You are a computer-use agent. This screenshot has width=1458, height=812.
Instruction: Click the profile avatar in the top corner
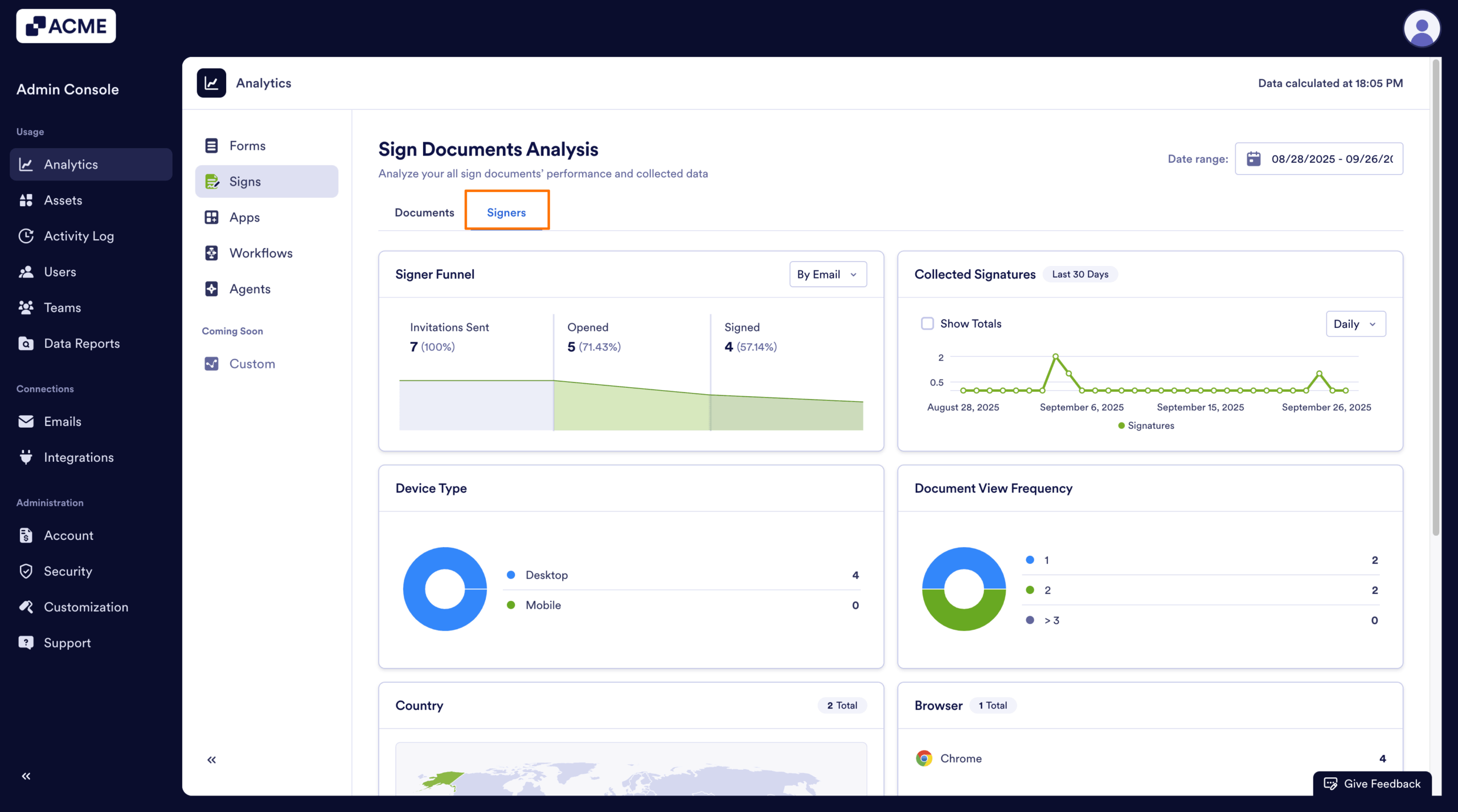(1422, 28)
